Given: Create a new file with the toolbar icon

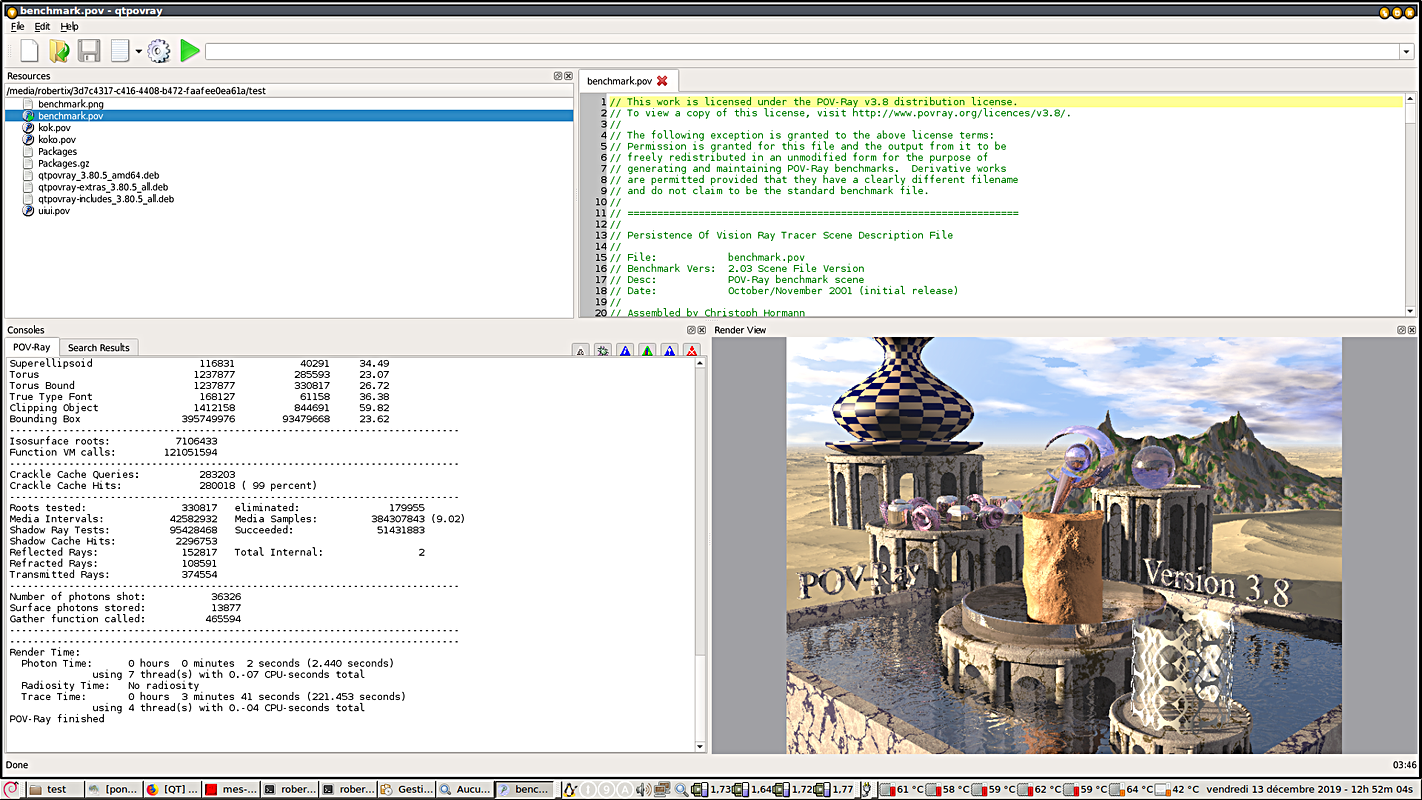Looking at the screenshot, I should click(x=29, y=51).
